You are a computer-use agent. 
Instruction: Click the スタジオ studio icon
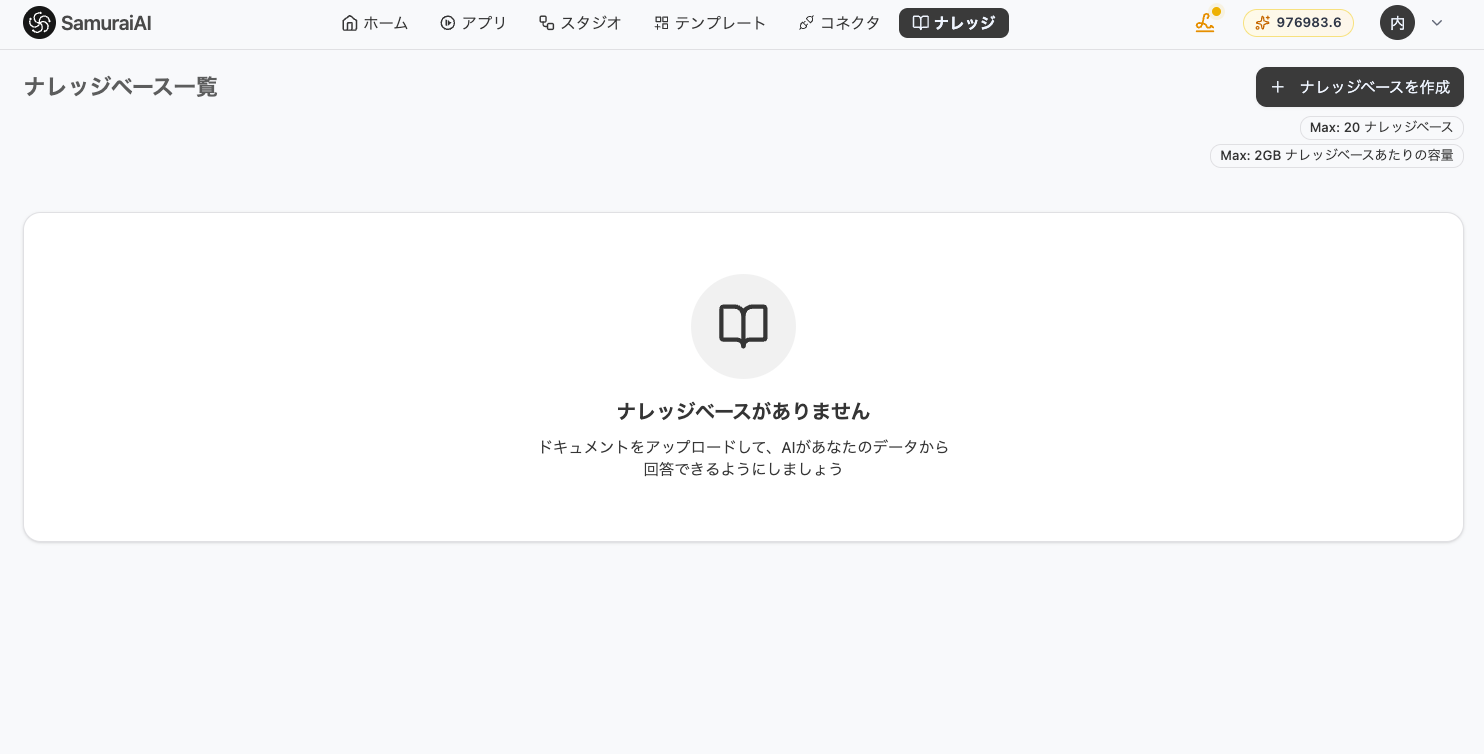click(x=546, y=22)
